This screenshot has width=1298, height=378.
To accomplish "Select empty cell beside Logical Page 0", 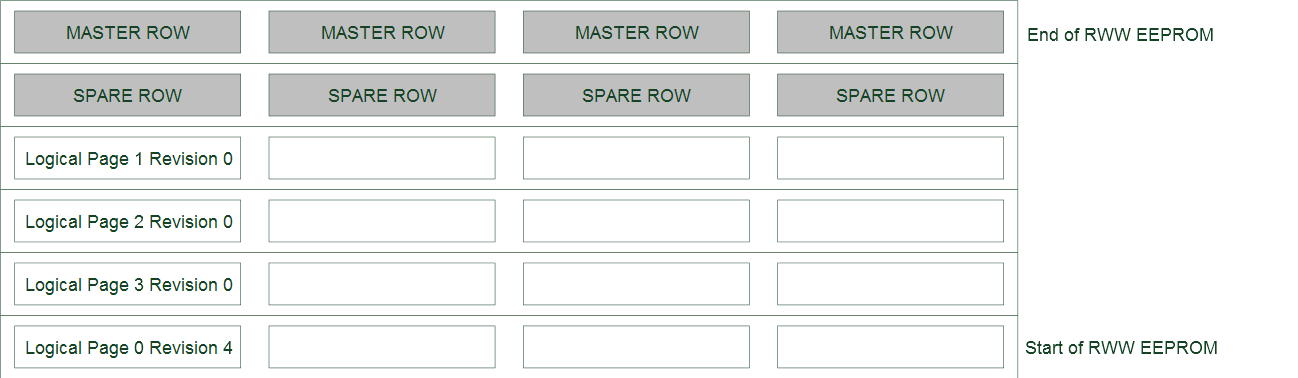I will click(382, 347).
